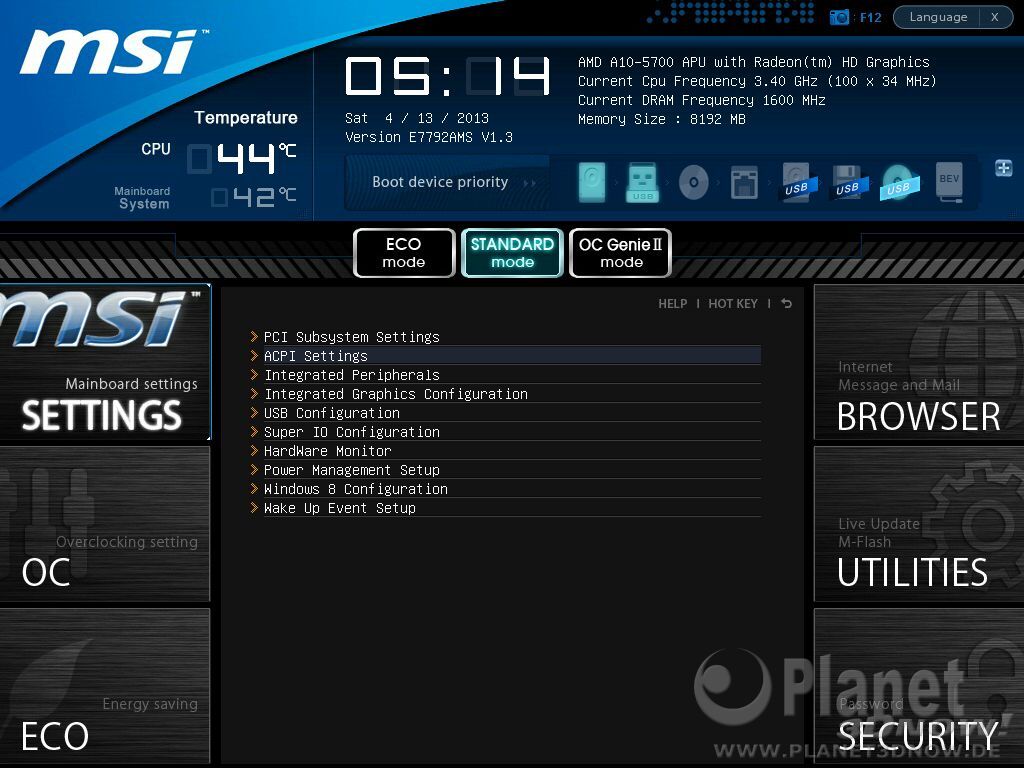Click the back arrow icon next to HOT KEY
This screenshot has width=1024, height=768.
coord(786,304)
